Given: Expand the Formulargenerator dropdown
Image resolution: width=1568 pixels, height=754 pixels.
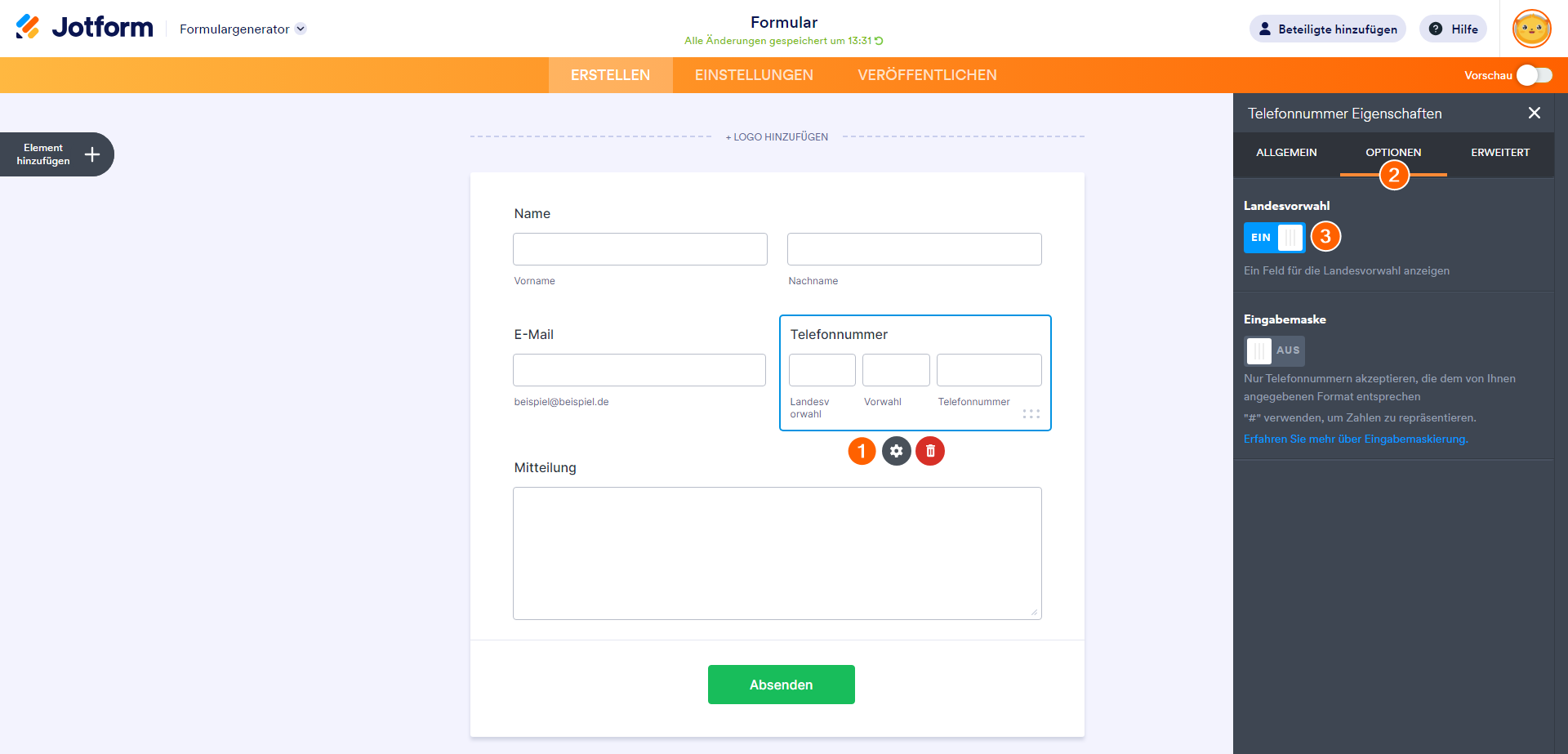Looking at the screenshot, I should (x=301, y=29).
